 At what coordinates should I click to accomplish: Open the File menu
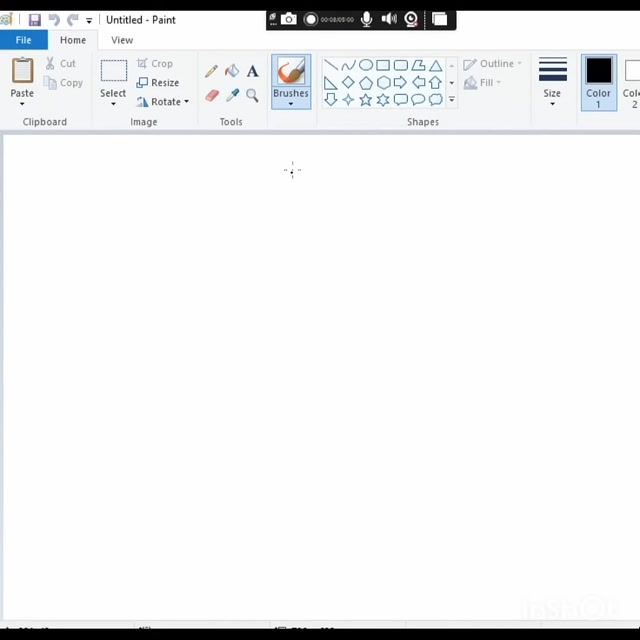[23, 40]
